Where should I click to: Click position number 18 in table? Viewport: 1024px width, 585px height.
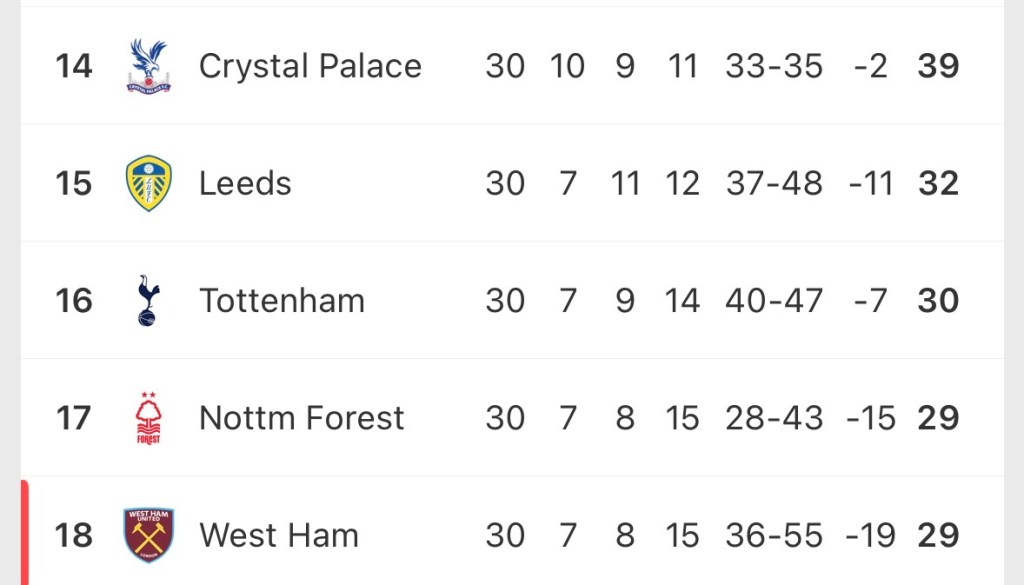coord(74,535)
